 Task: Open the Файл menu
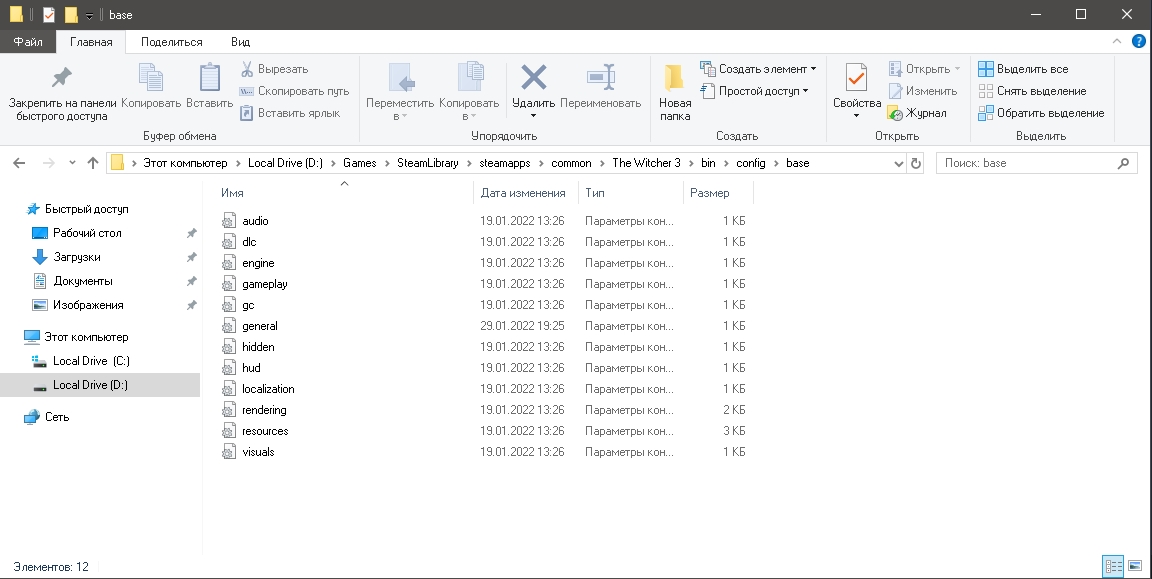pyautogui.click(x=28, y=42)
